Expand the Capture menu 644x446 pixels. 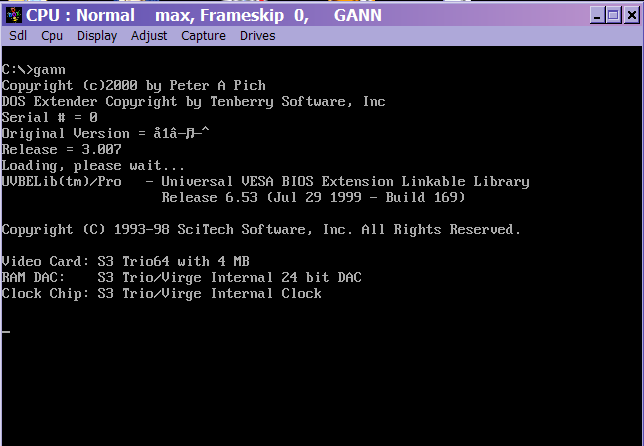tap(203, 36)
